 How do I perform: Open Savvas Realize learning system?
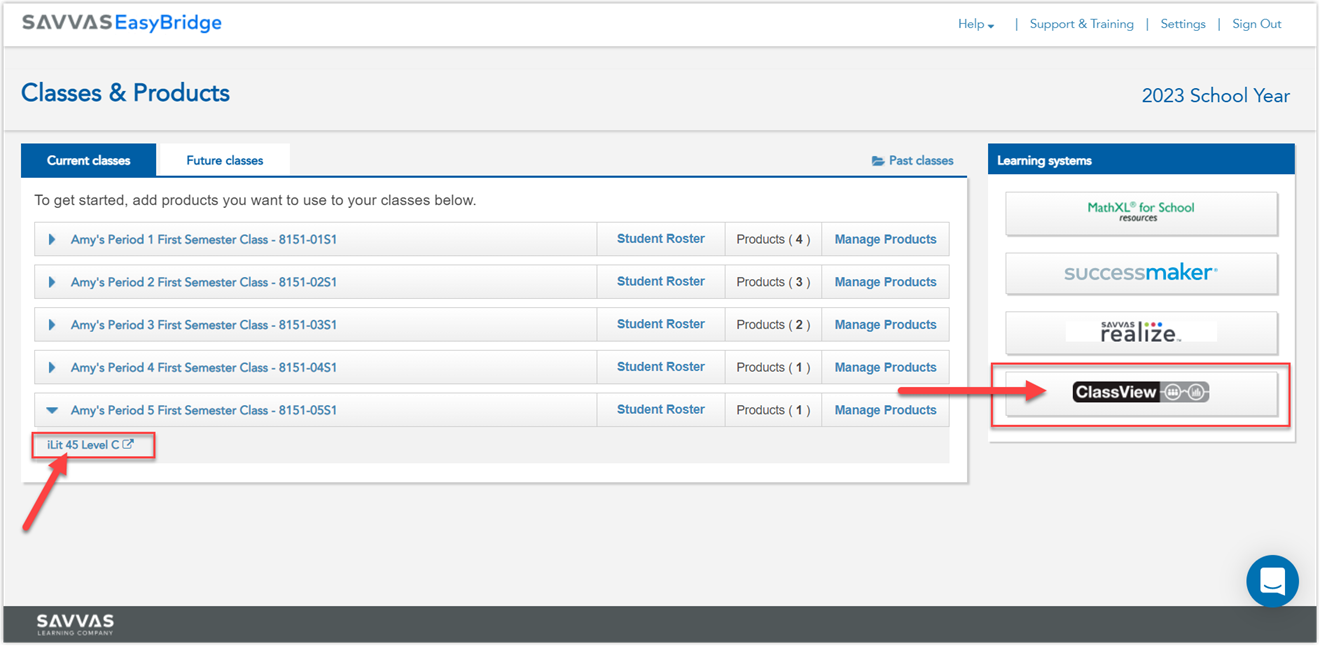coord(1140,332)
